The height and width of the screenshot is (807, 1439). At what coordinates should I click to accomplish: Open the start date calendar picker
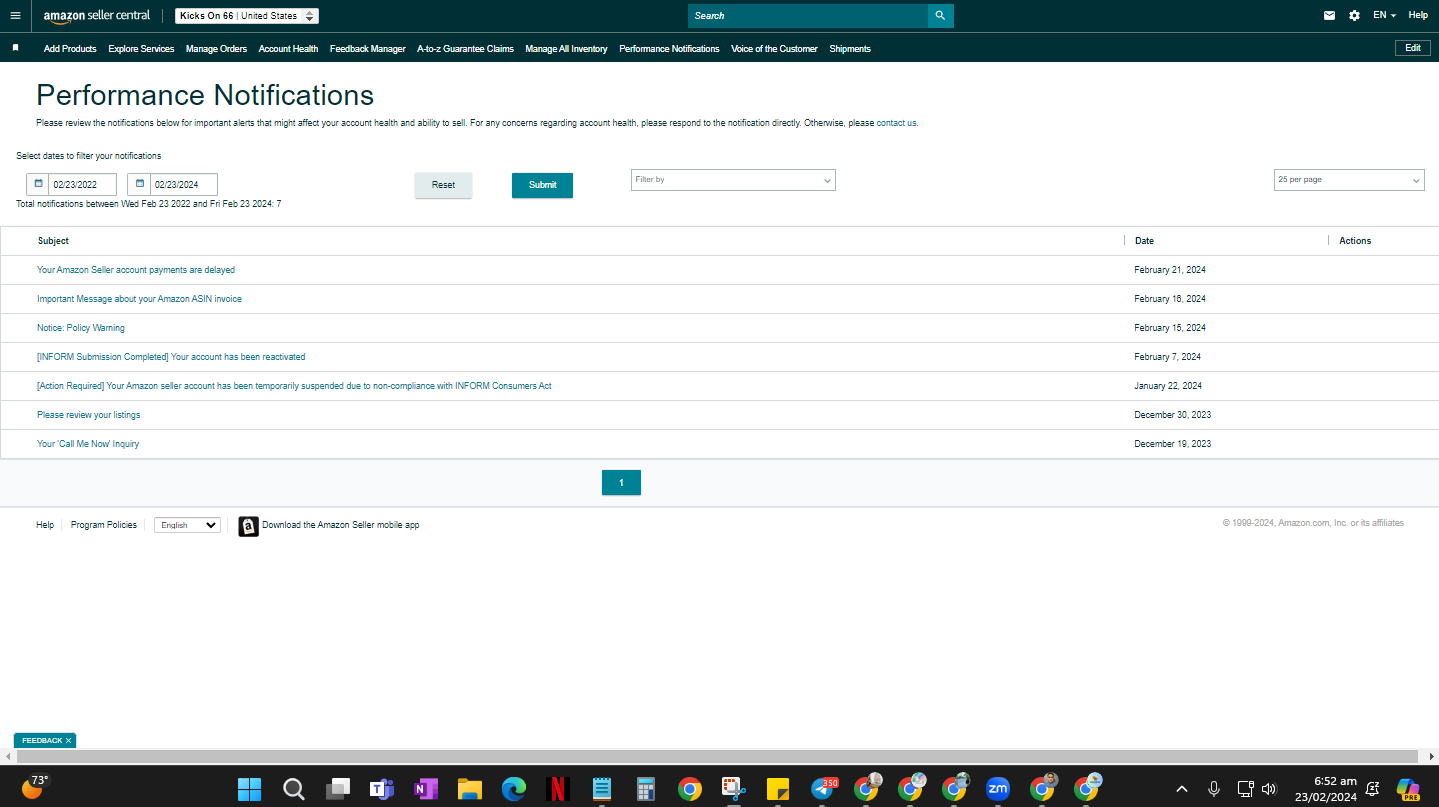38,184
